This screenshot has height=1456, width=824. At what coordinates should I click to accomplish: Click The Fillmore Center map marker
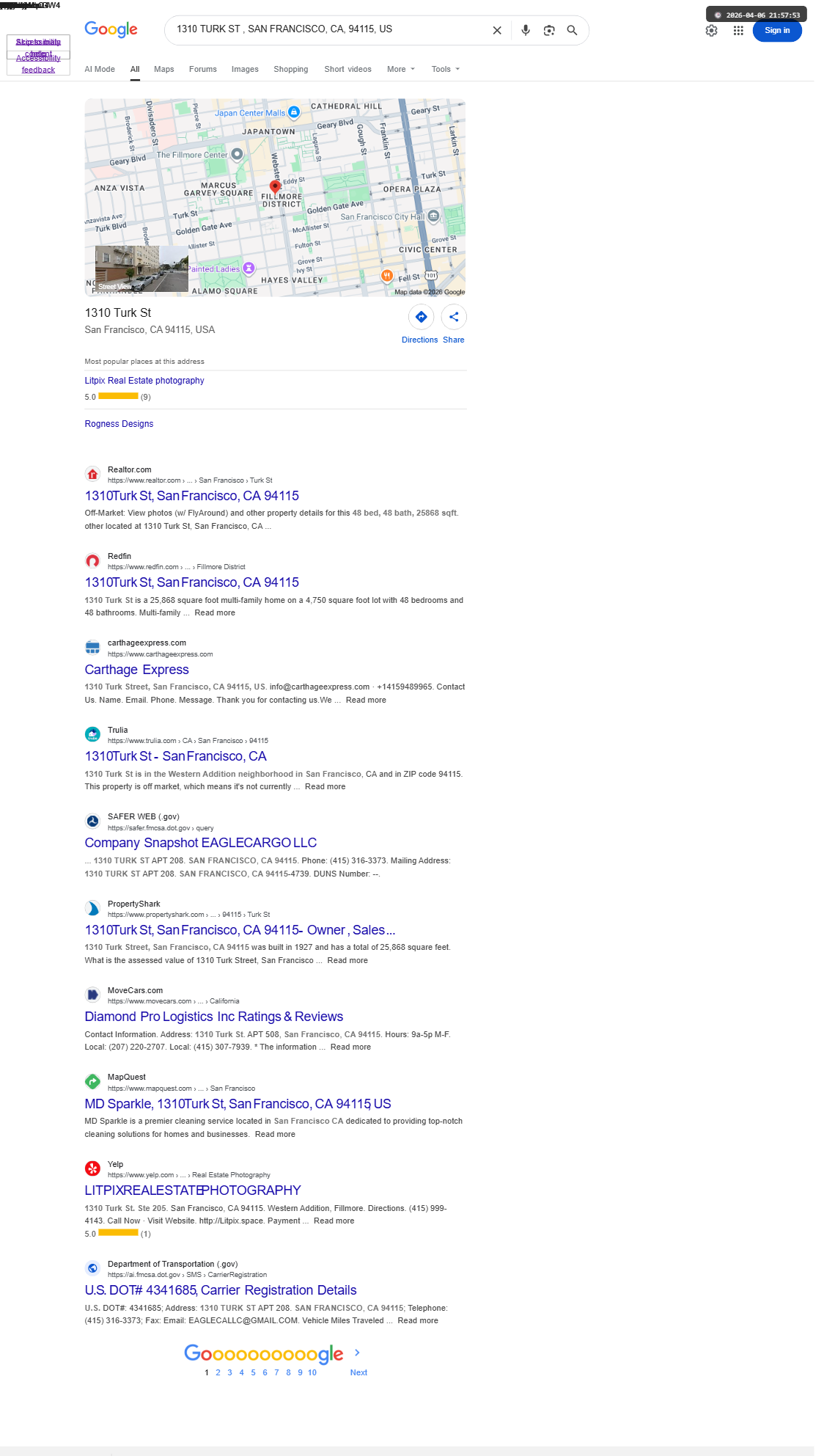pos(237,154)
